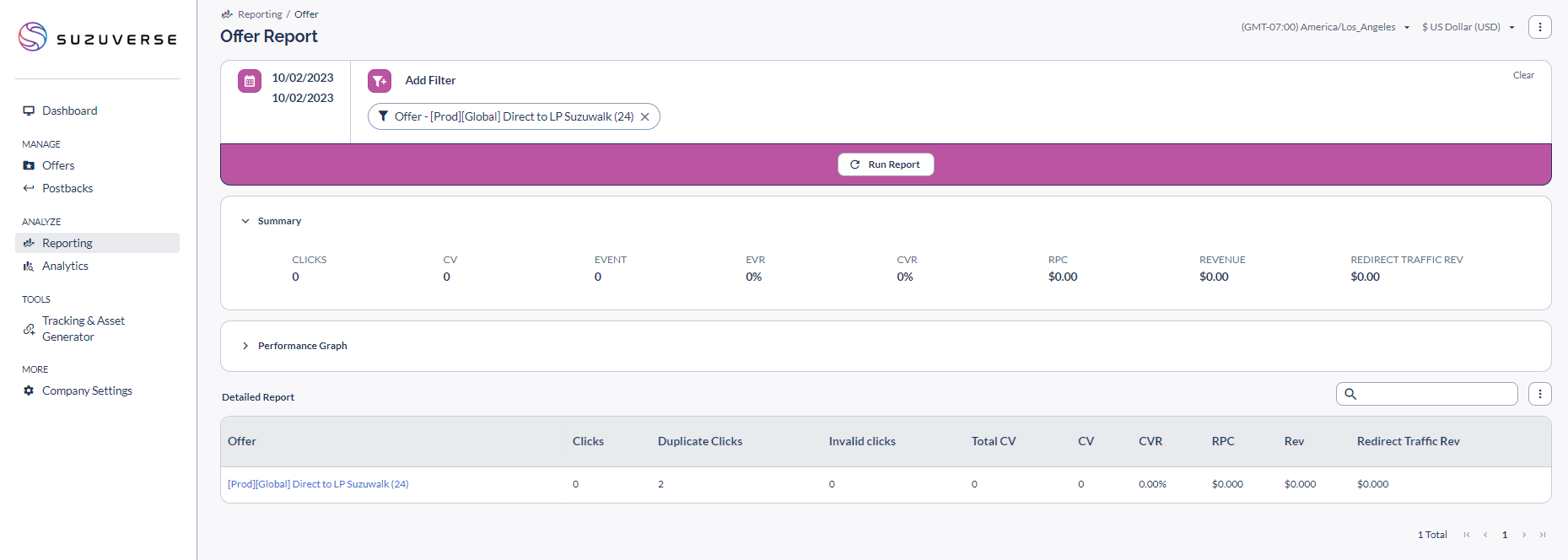The height and width of the screenshot is (560, 1568).
Task: Click the pink calendar date range icon
Action: pos(250,81)
